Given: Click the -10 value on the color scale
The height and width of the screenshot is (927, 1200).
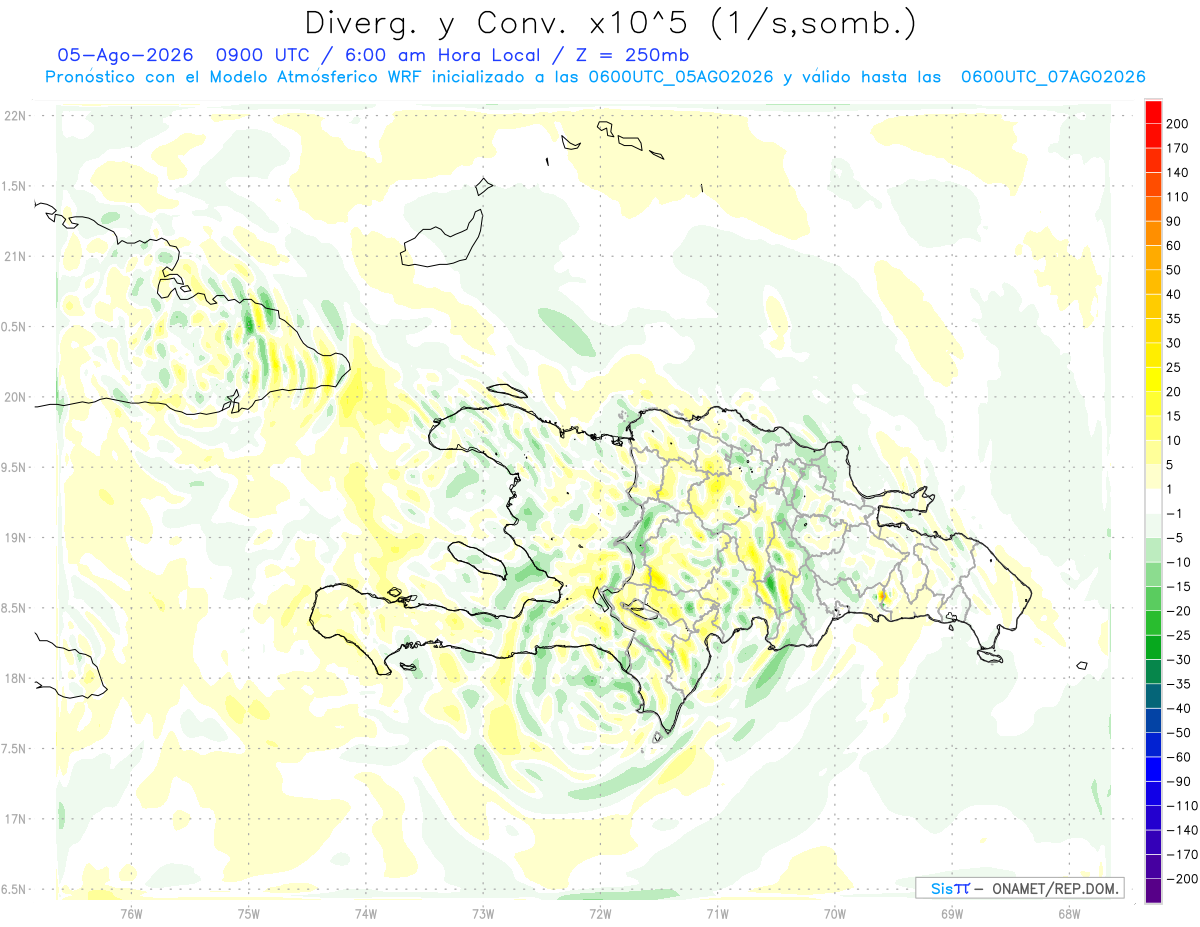Looking at the screenshot, I should coord(1179,562).
